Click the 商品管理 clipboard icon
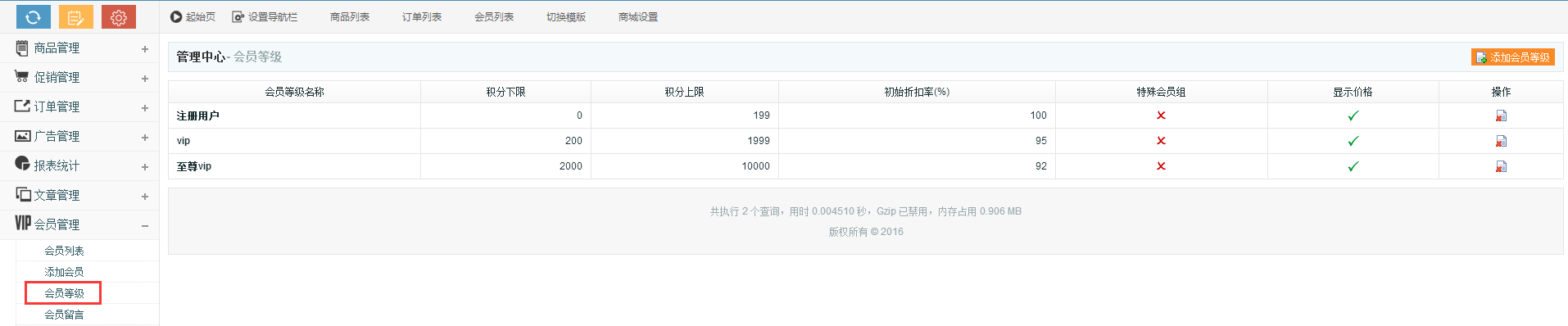This screenshot has height=326, width=1568. tap(22, 48)
